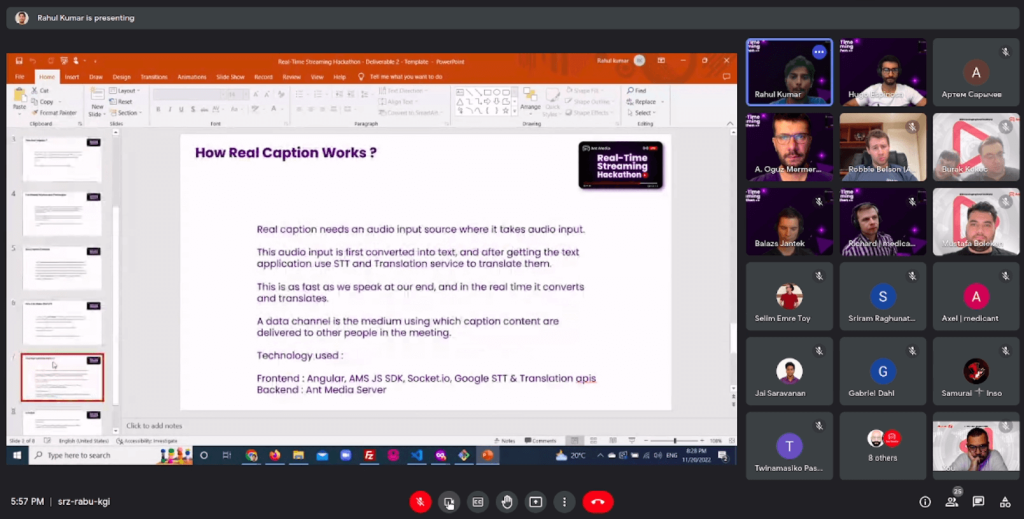Open File Explorer from the taskbar
Image resolution: width=1024 pixels, height=519 pixels.
click(x=298, y=455)
